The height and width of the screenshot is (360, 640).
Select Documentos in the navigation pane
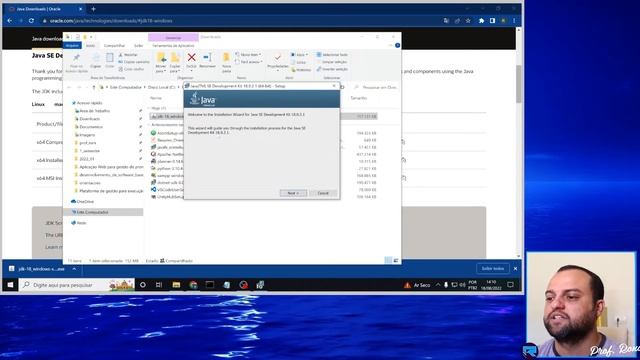click(89, 127)
